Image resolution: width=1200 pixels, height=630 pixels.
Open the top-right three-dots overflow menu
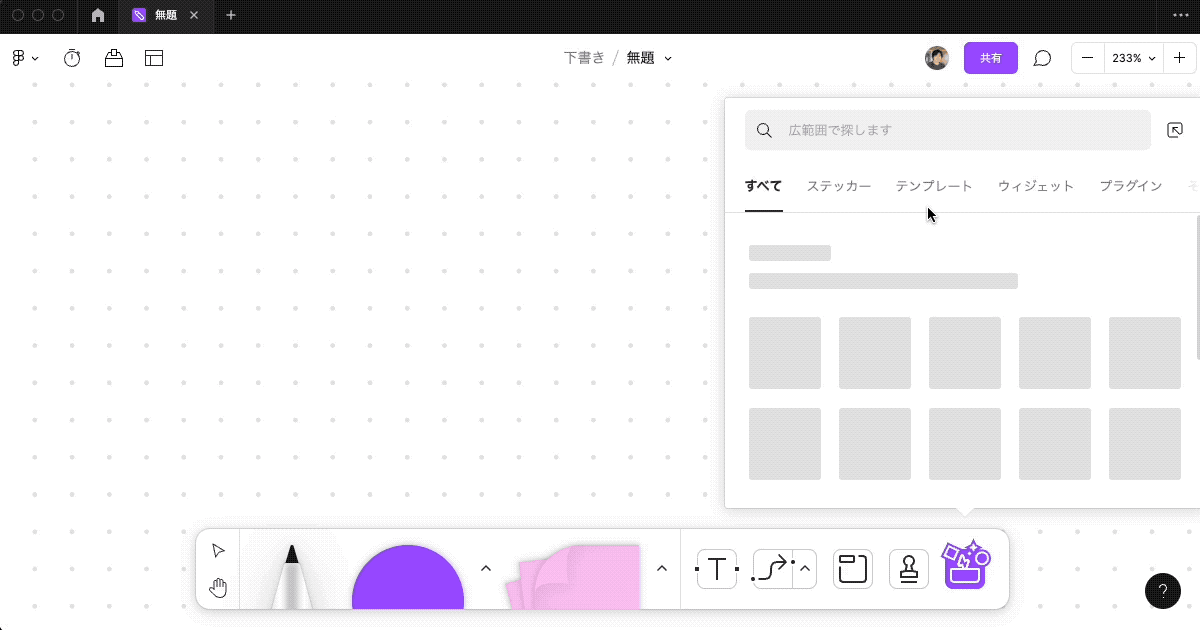[1180, 15]
